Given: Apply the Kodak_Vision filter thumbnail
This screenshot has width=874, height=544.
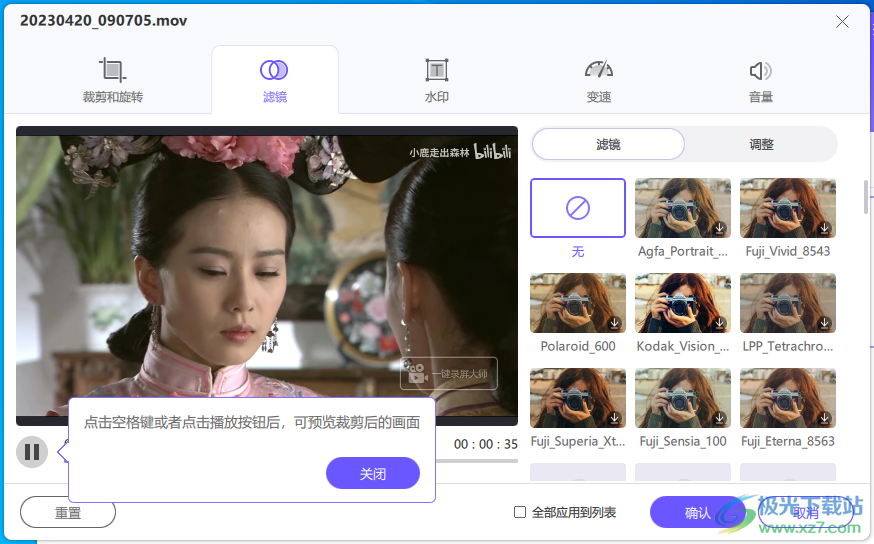Looking at the screenshot, I should tap(683, 303).
